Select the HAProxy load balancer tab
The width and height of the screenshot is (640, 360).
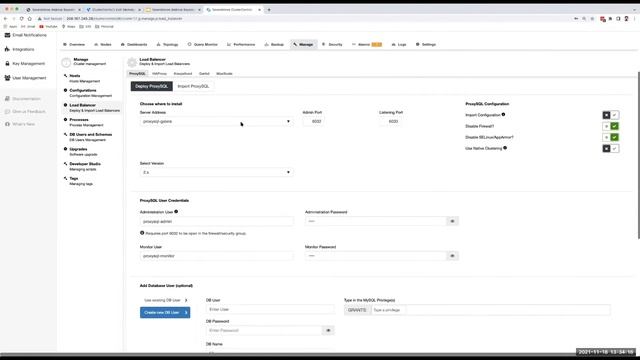[160, 74]
